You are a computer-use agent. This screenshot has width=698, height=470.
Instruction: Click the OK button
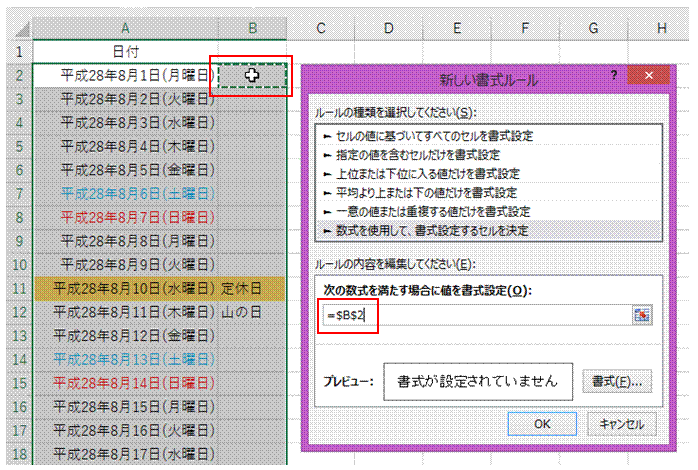coord(542,424)
